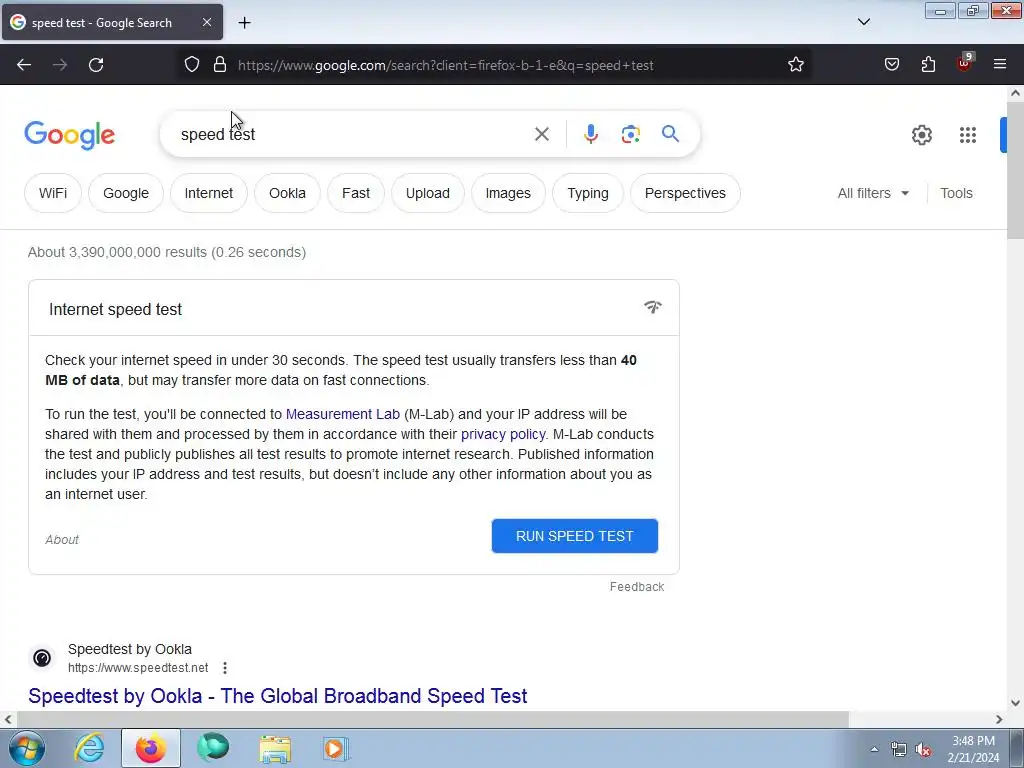This screenshot has height=768, width=1024.
Task: Show hidden system tray icons
Action: (874, 749)
